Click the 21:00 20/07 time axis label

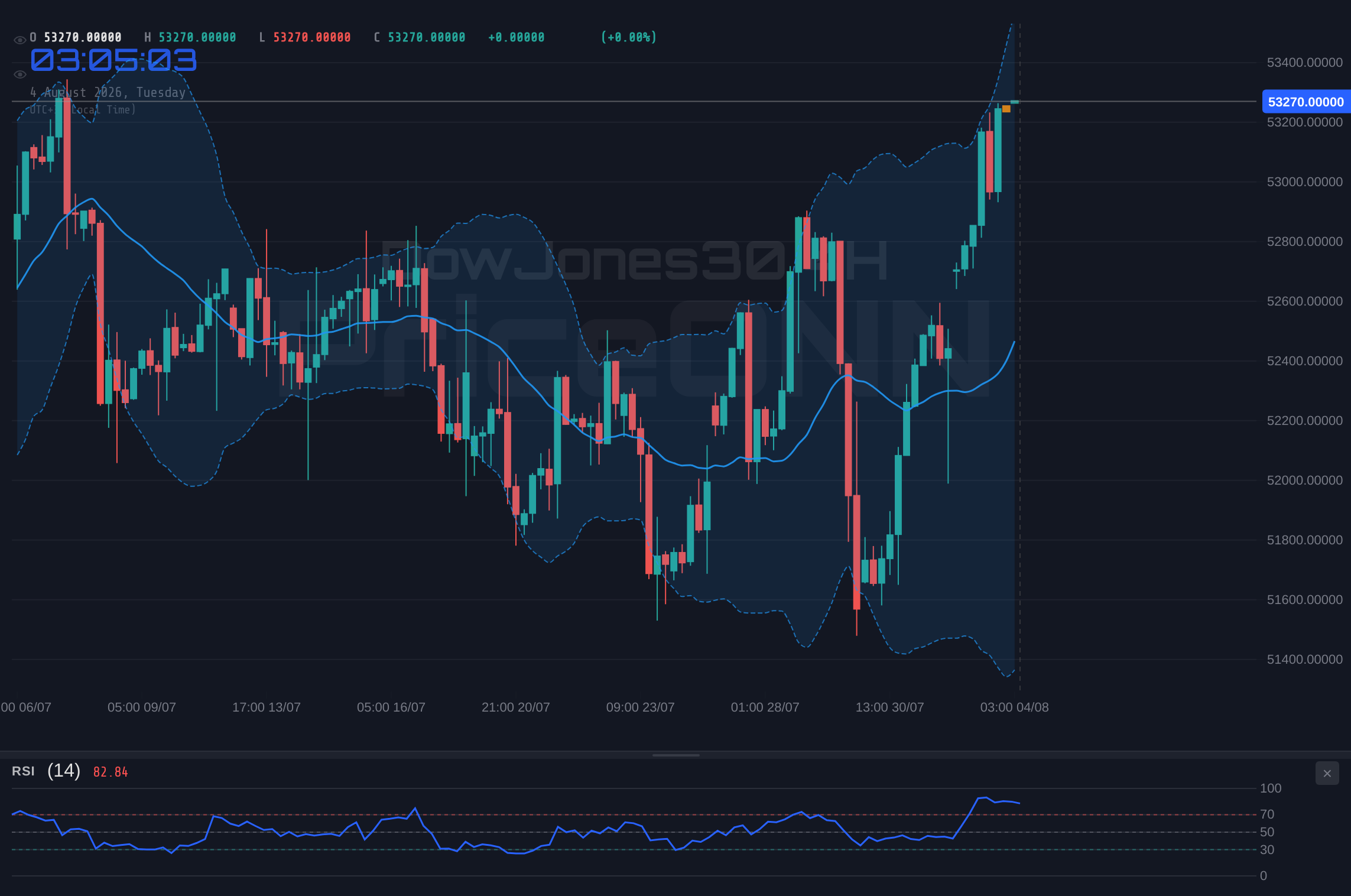pos(516,707)
